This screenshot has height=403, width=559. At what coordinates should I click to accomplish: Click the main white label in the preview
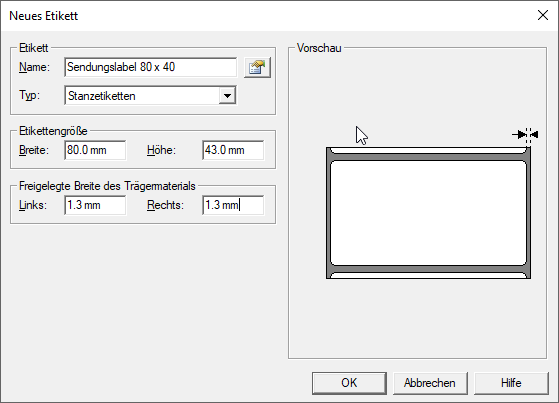click(429, 213)
